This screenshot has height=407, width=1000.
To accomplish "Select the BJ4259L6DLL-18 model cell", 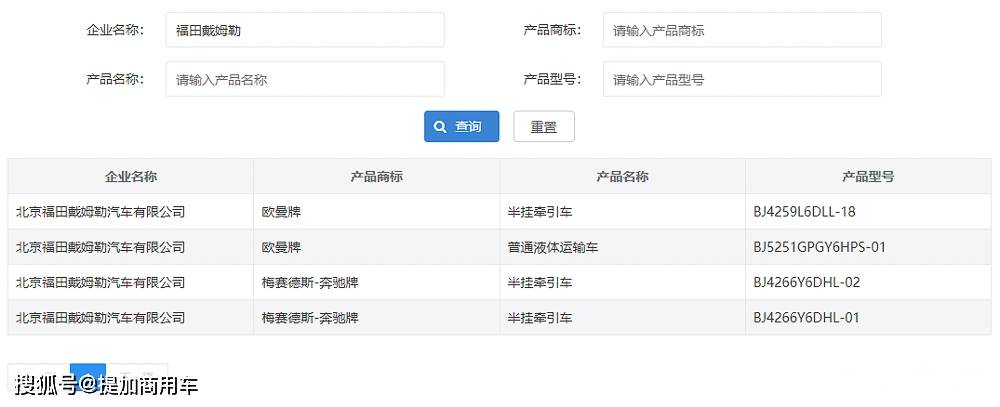I will coord(804,212).
